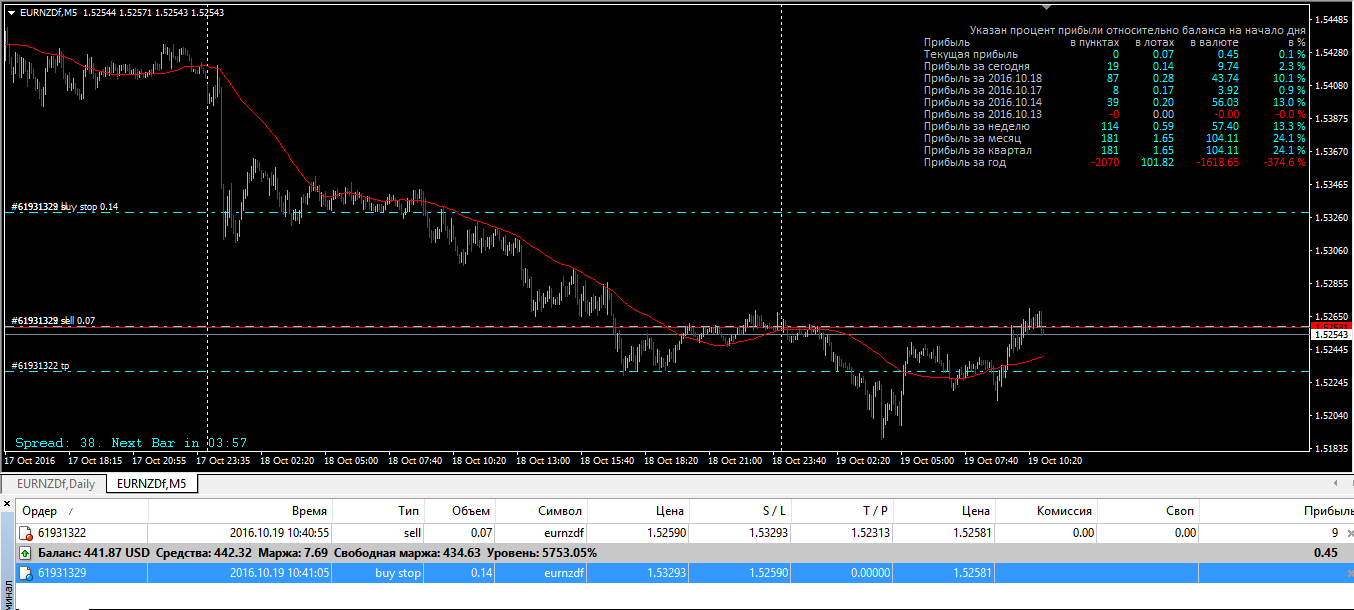1354x610 pixels.
Task: Click the '18 Oct 23:40' time axis label
Action: (x=799, y=461)
